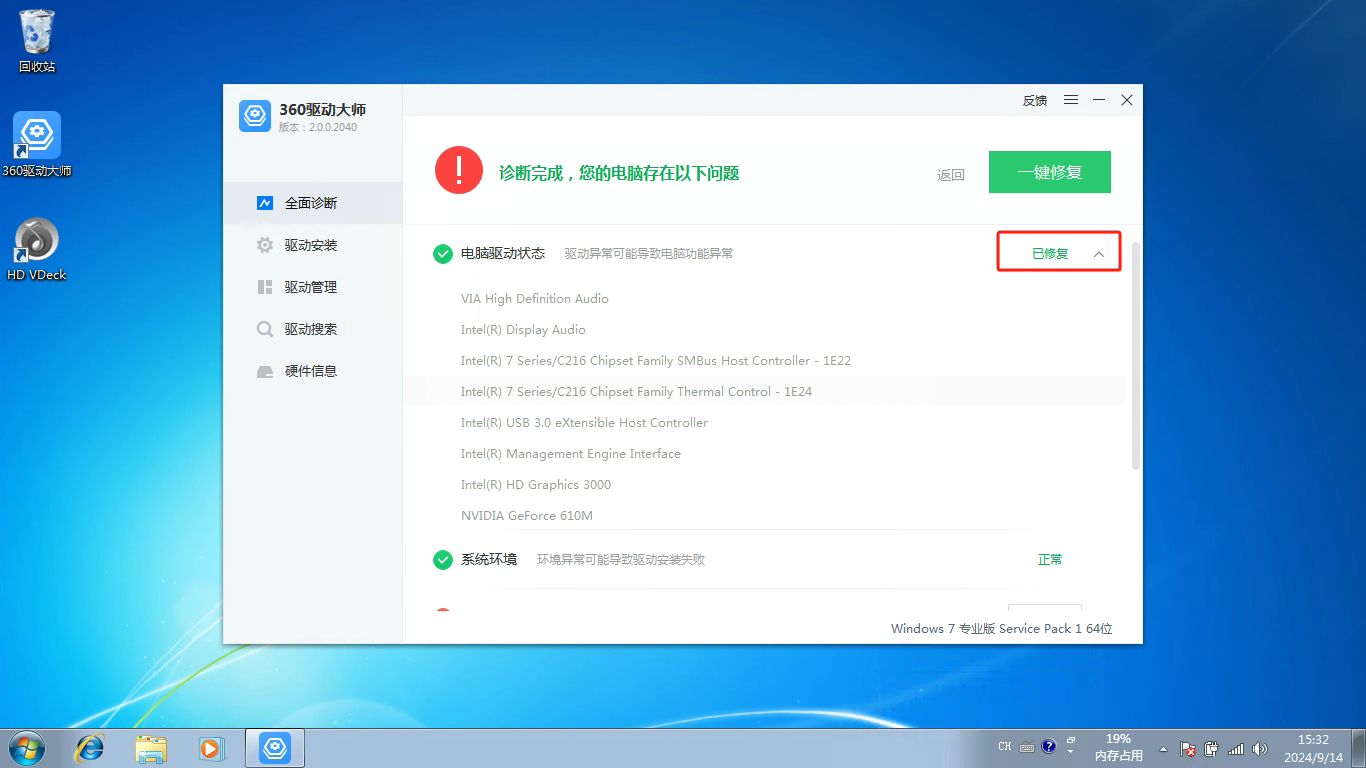Viewport: 1366px width, 768px height.
Task: Click the 19% 内存占用 memory indicator
Action: tap(1118, 748)
